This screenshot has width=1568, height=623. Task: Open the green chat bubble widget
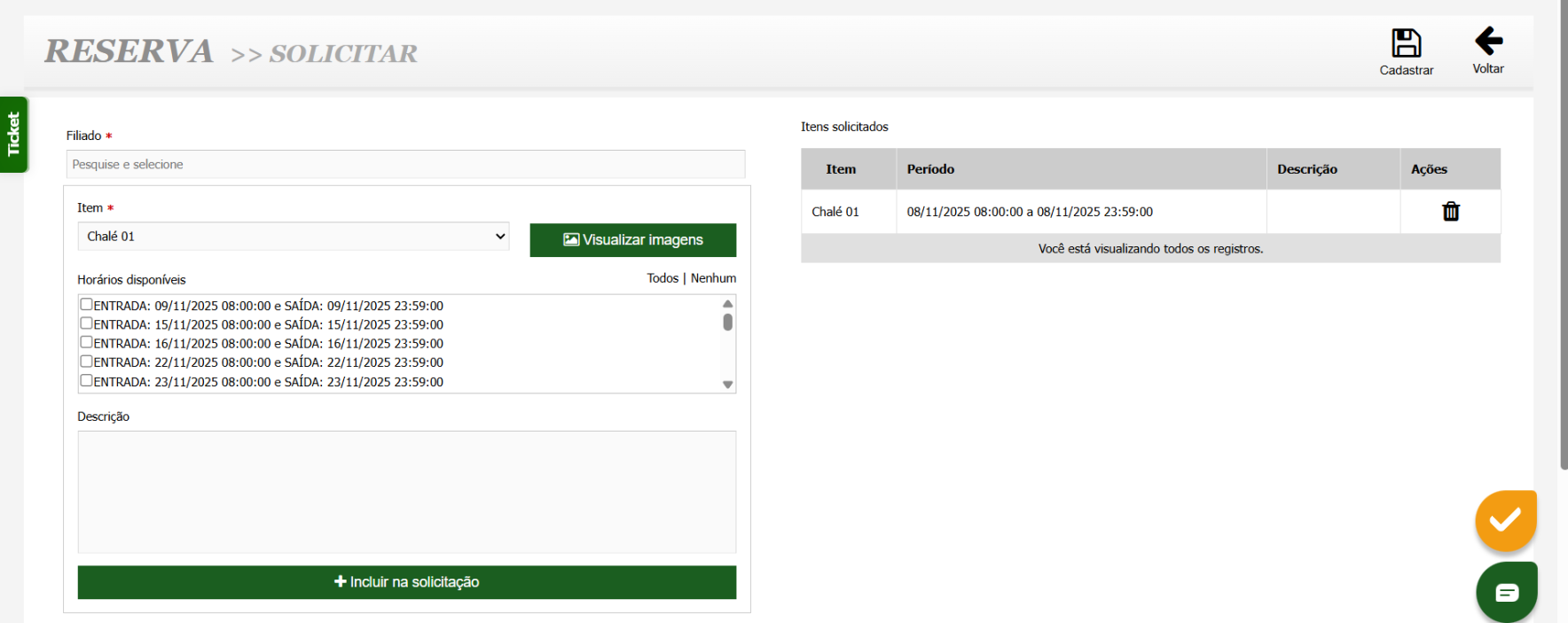click(1506, 592)
